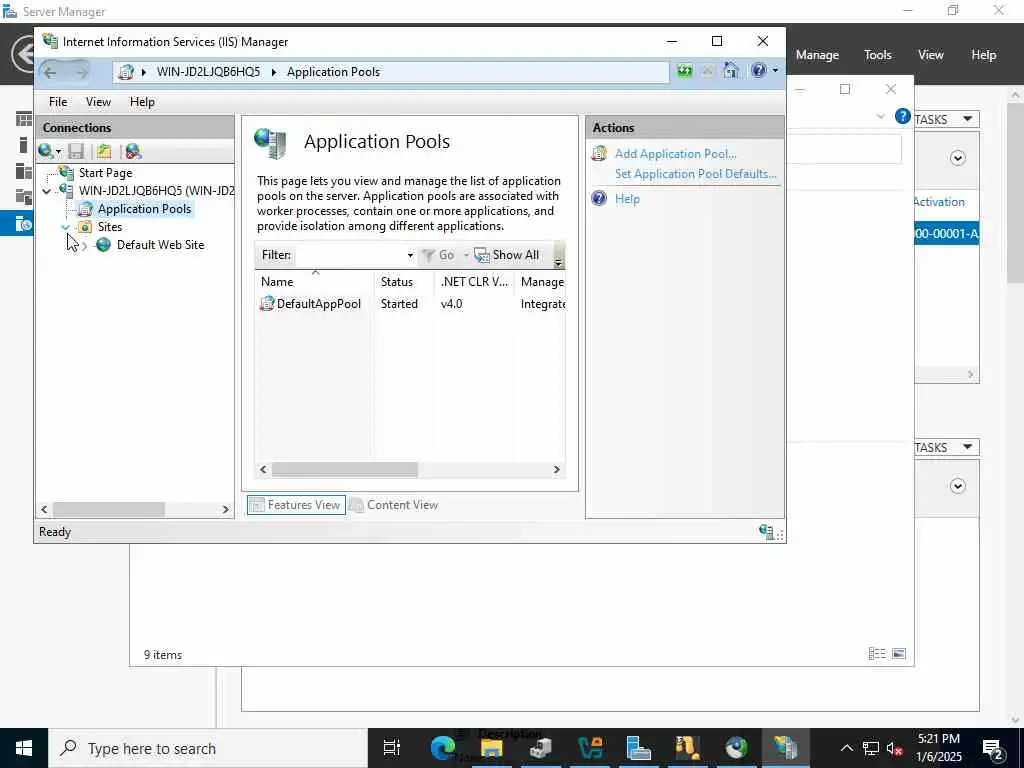1024x768 pixels.
Task: Switch to the Features View tab
Action: (x=296, y=505)
